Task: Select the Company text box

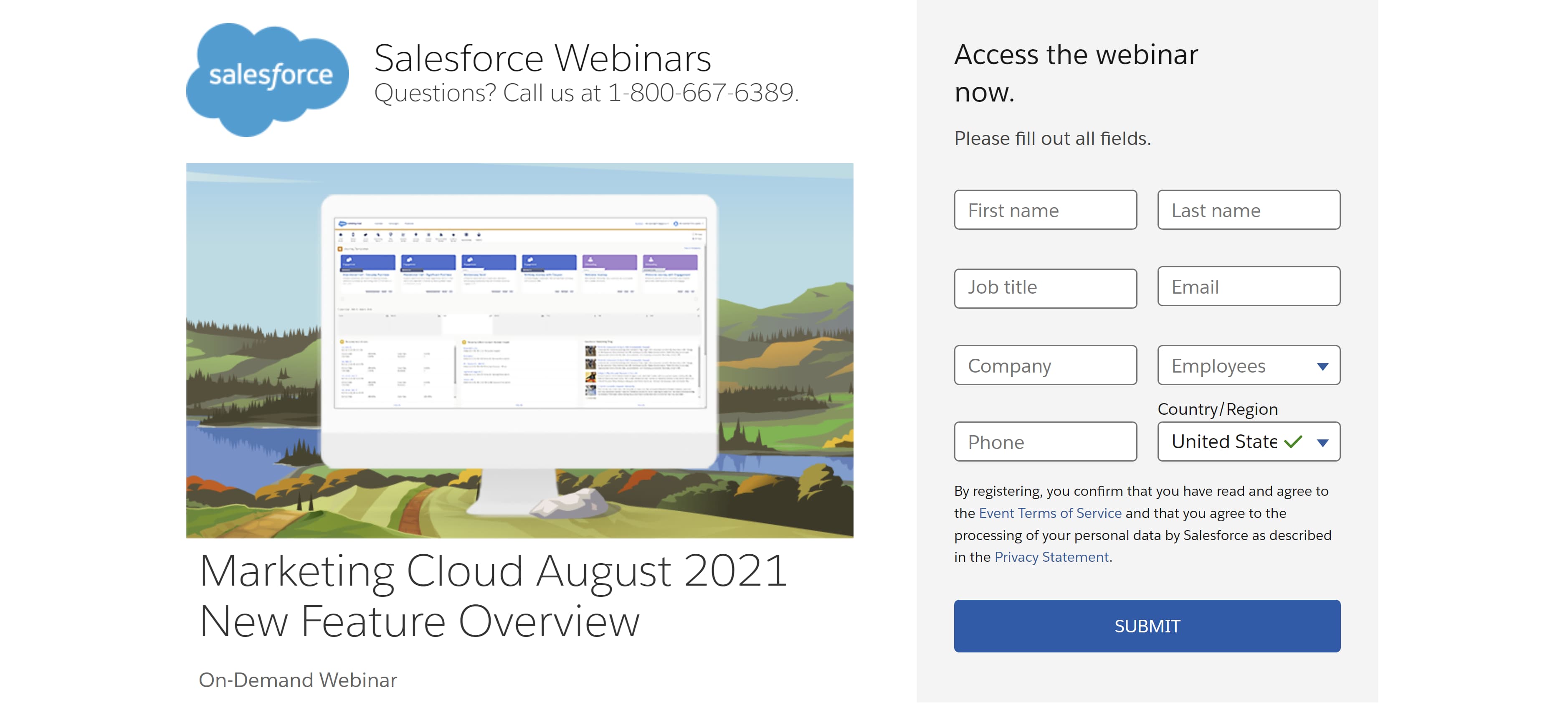Action: point(1044,365)
